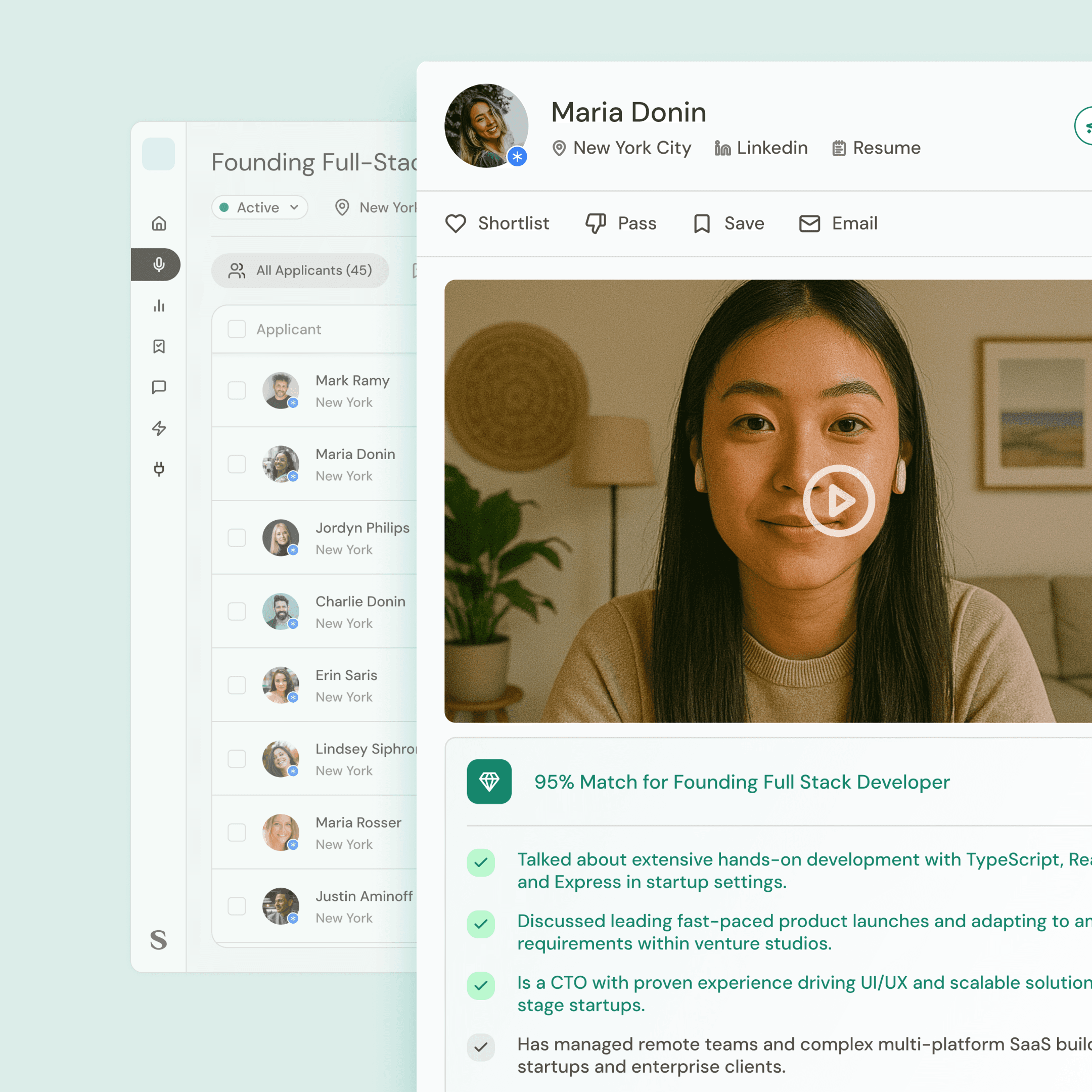The width and height of the screenshot is (1092, 1092).
Task: Check the box next to Mark Ramy
Action: pos(237,391)
